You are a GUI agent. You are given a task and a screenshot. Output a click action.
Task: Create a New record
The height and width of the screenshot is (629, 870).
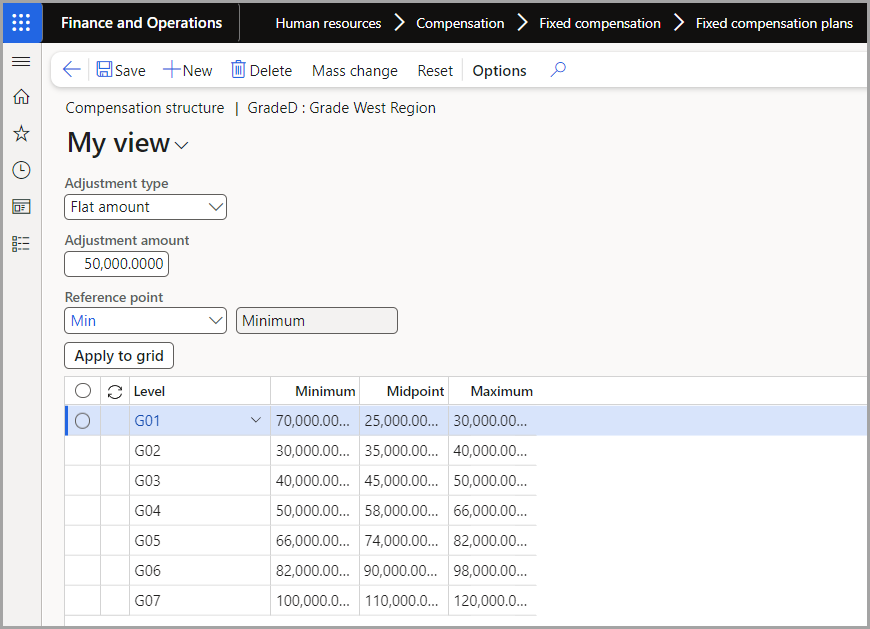(x=188, y=70)
